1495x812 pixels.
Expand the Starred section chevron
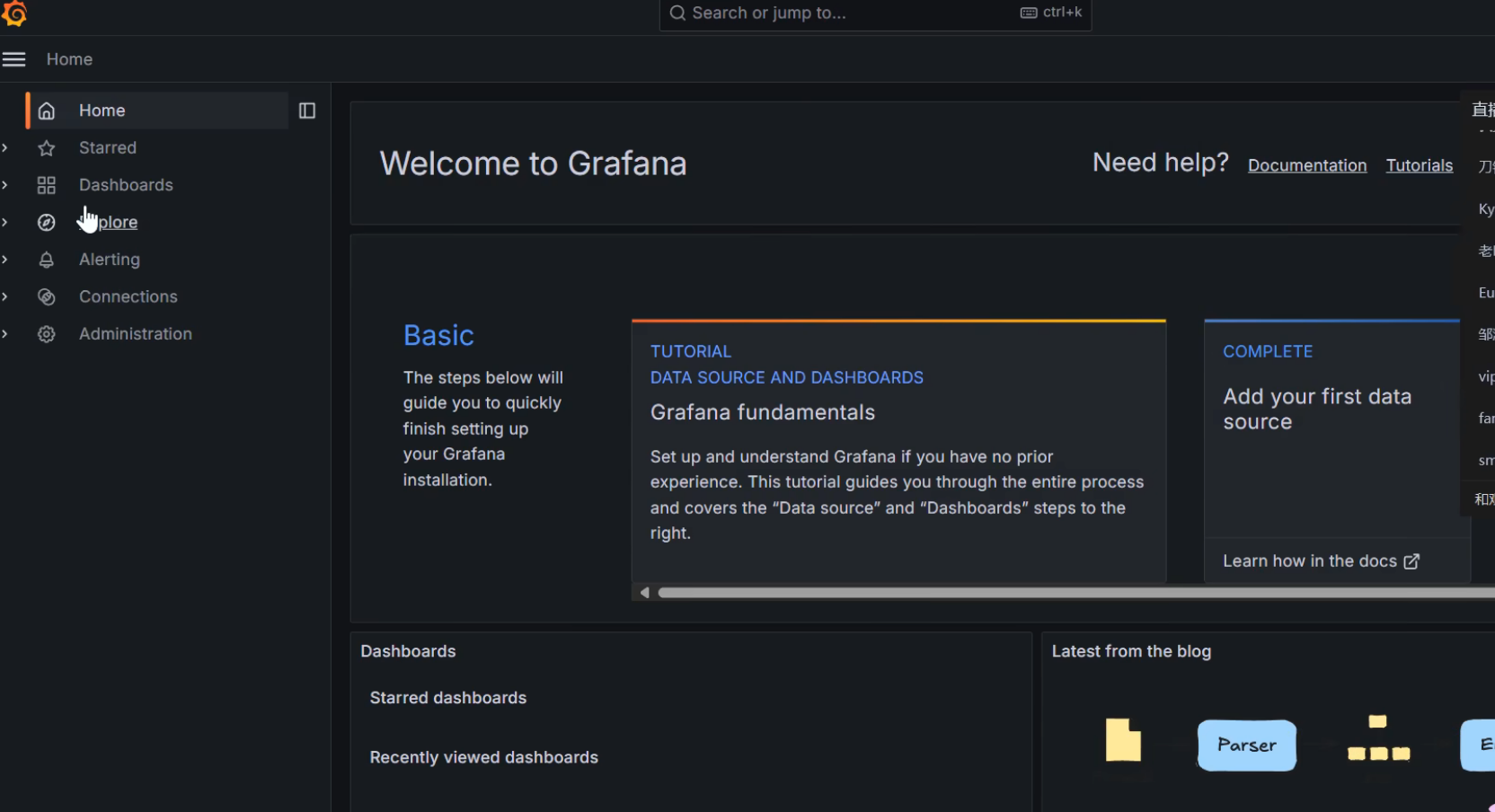coord(5,147)
